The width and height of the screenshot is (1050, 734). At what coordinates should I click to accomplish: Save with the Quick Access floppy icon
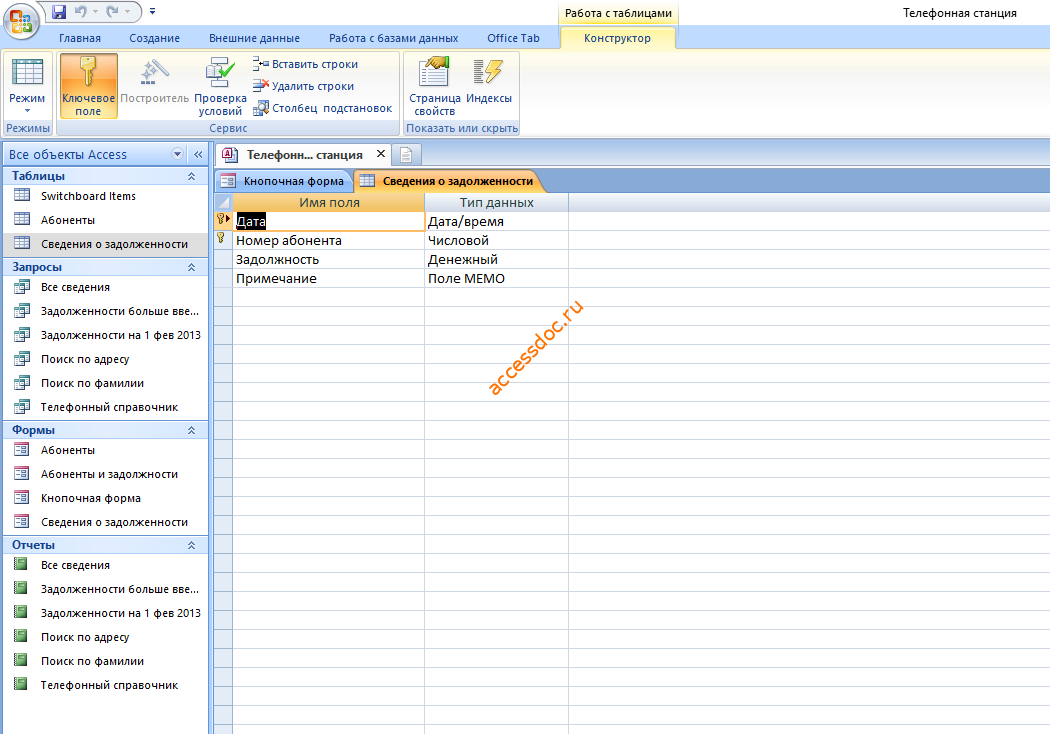pyautogui.click(x=59, y=11)
